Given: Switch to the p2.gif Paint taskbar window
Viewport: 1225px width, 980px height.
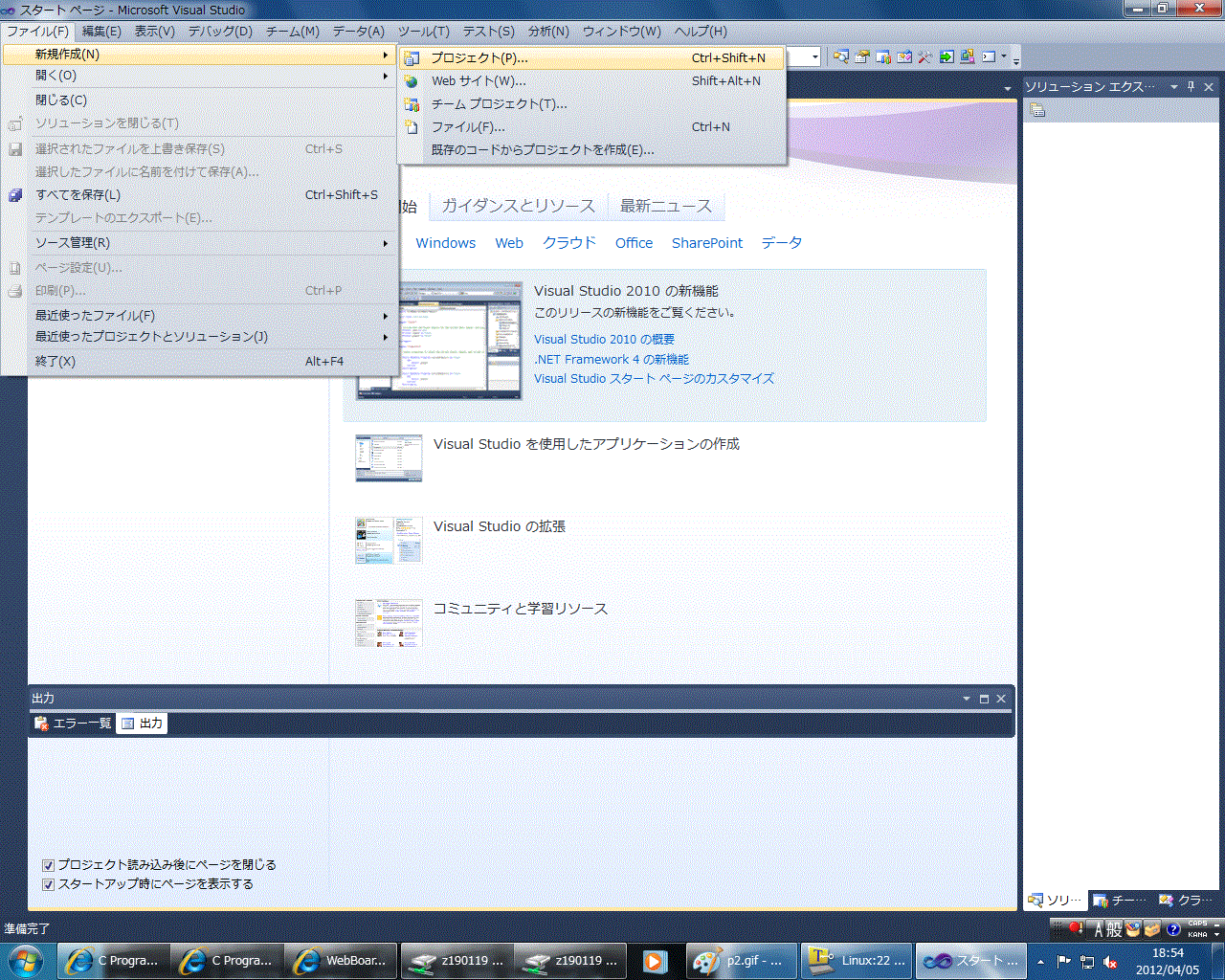Looking at the screenshot, I should pos(742,961).
